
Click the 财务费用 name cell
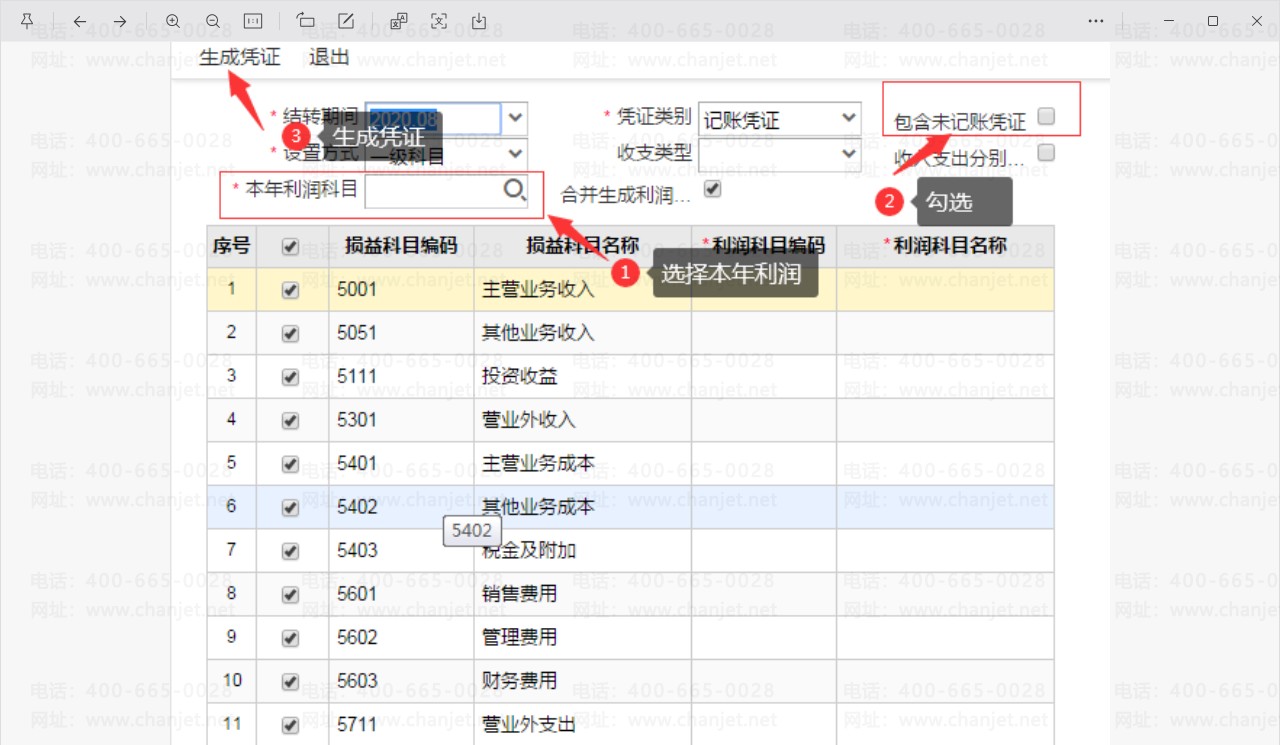(583, 681)
